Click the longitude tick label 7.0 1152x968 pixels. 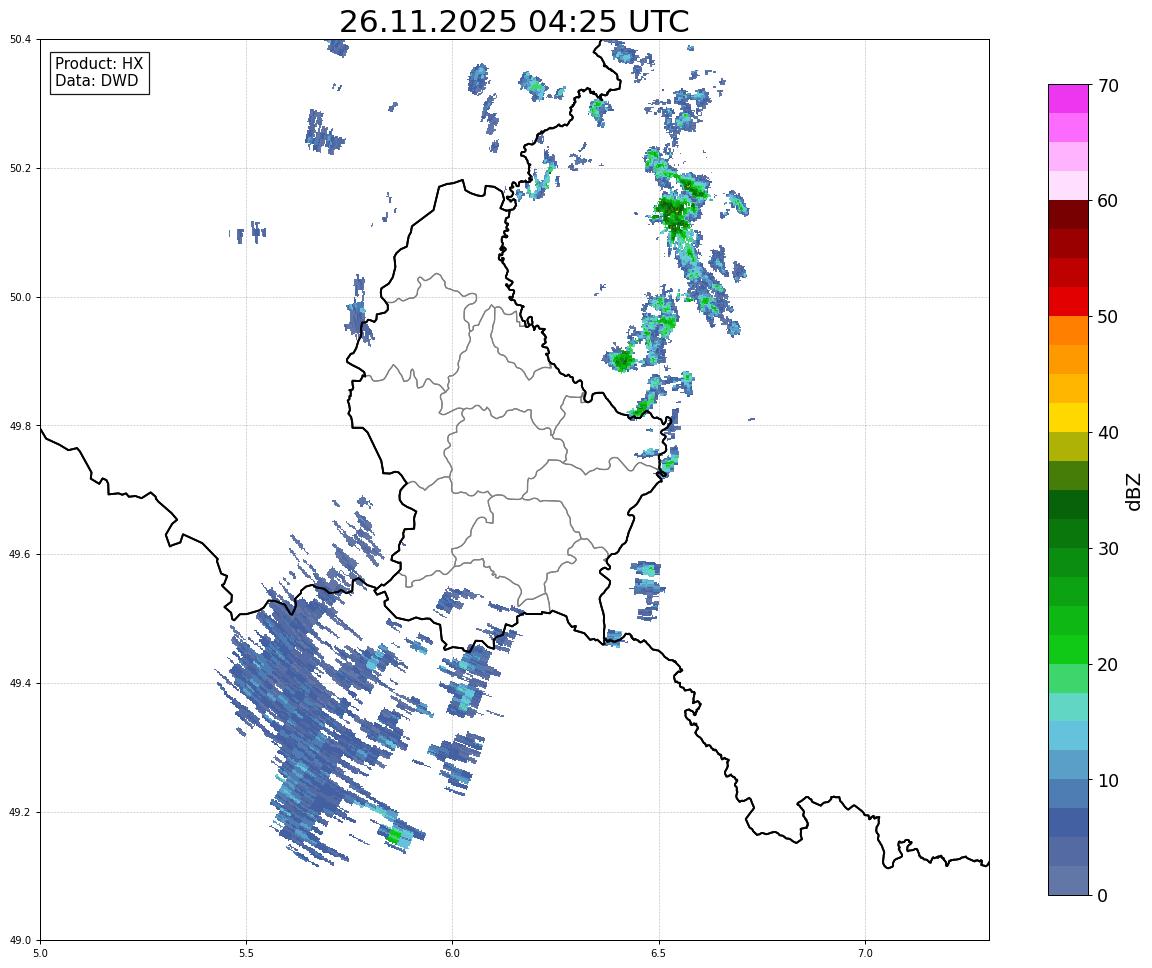(x=865, y=953)
